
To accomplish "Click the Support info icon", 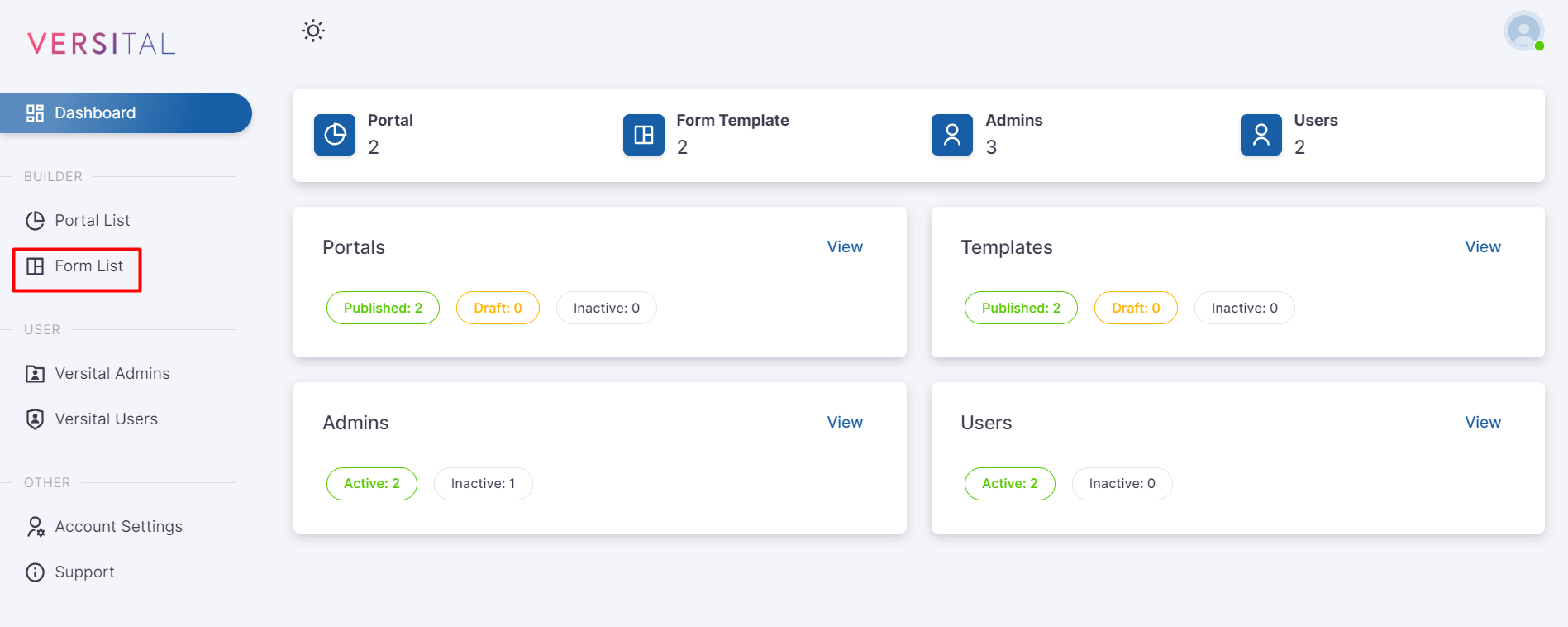I will 35,572.
